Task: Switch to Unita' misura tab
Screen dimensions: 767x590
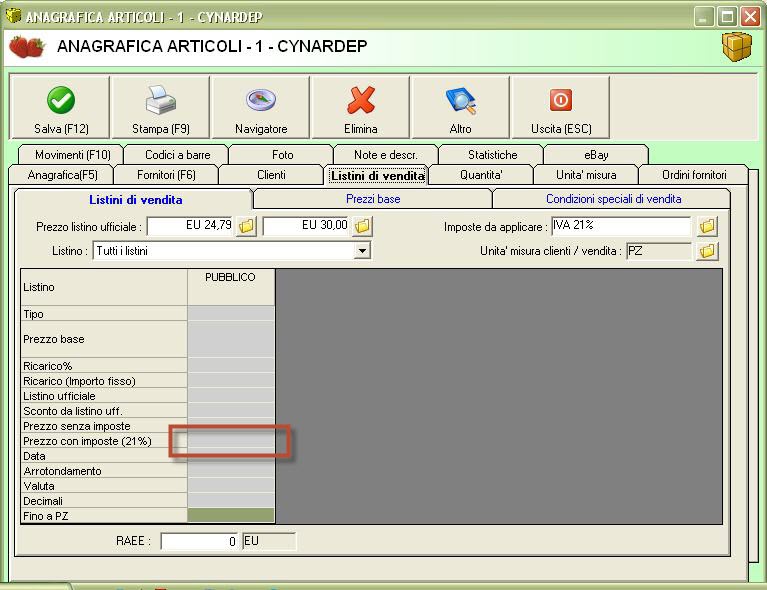Action: click(x=586, y=175)
